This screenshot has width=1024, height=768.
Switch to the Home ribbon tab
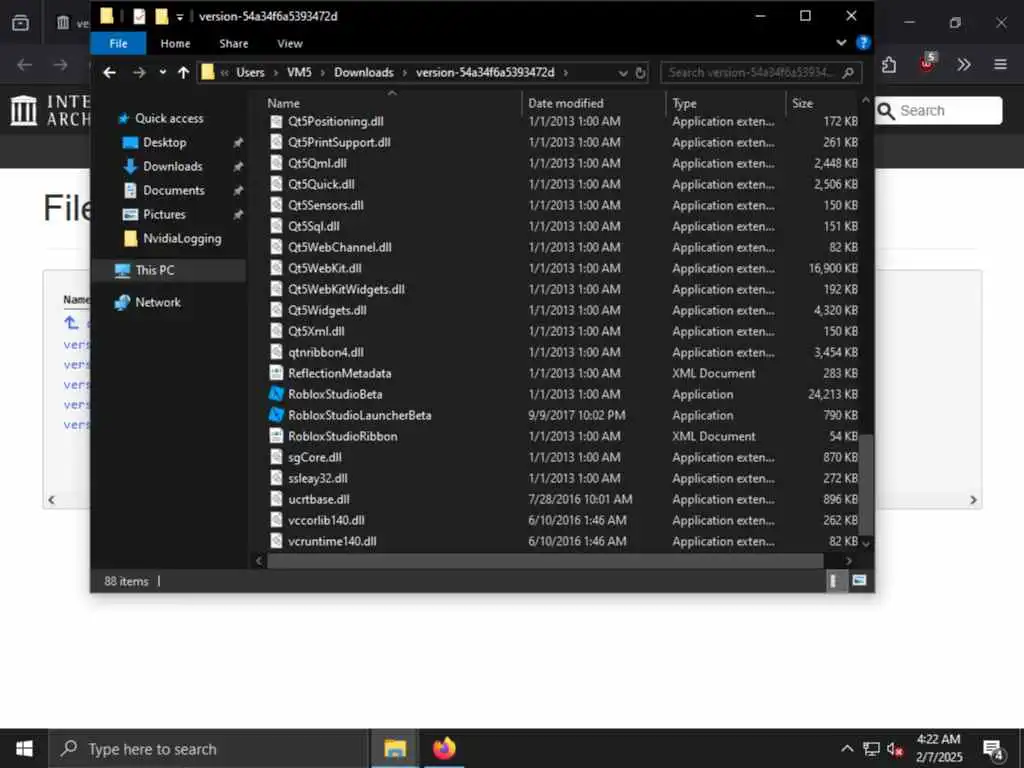(x=175, y=44)
